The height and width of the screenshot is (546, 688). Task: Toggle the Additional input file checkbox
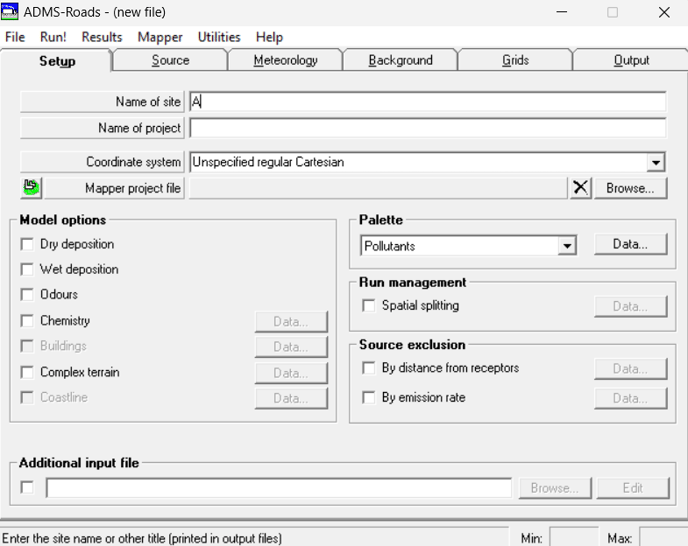tap(28, 488)
